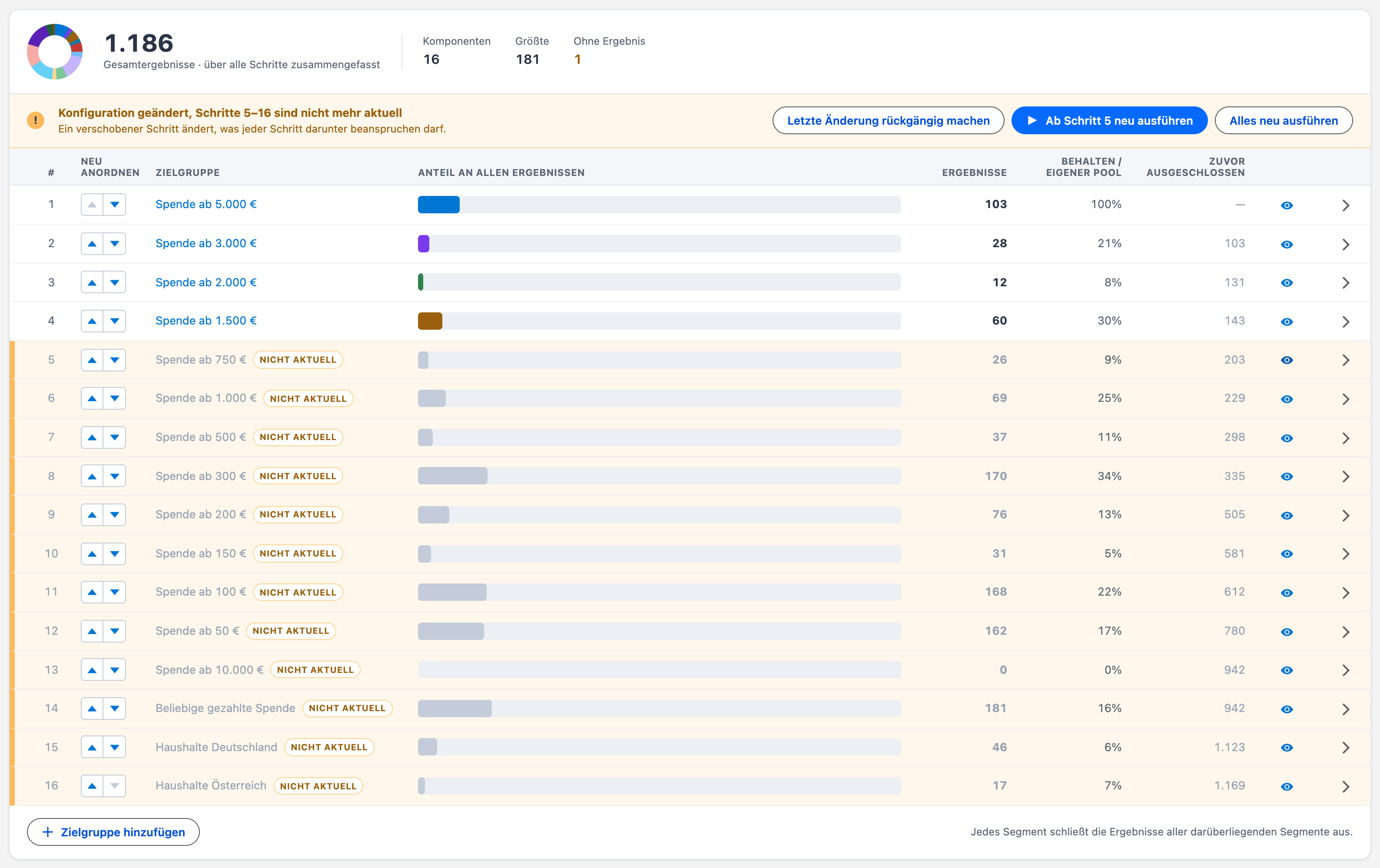This screenshot has height=868, width=1380.
Task: Click 'Alles neu ausführen' button
Action: pos(1283,120)
